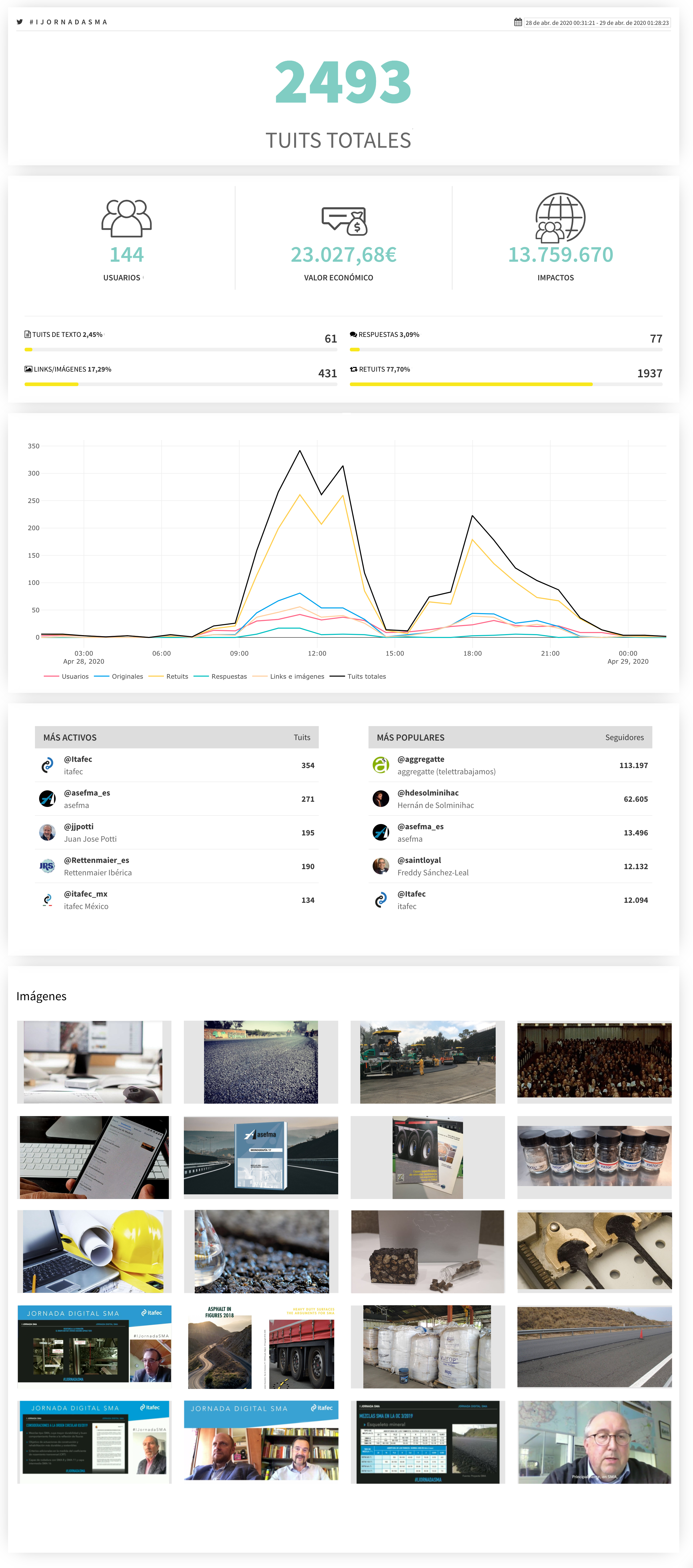
Task: Open @jjpotti profile link
Action: pyautogui.click(x=78, y=826)
